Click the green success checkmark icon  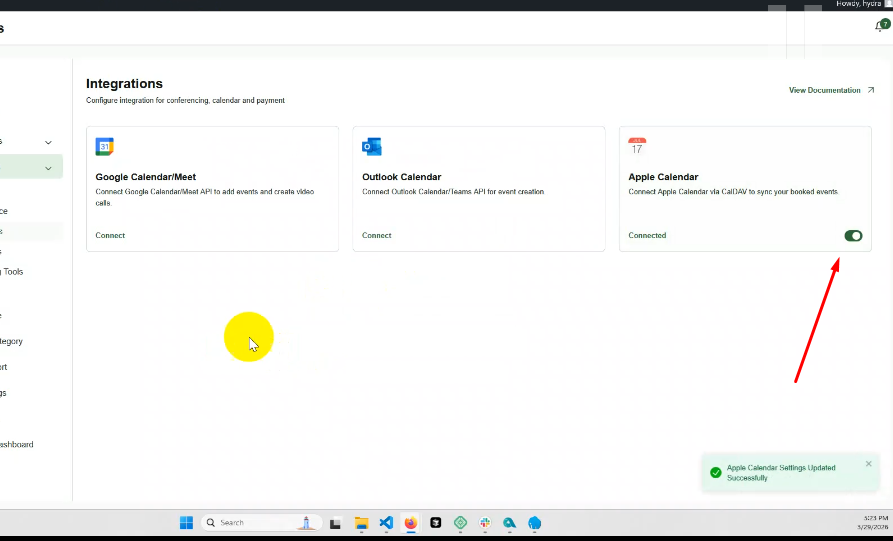[715, 472]
